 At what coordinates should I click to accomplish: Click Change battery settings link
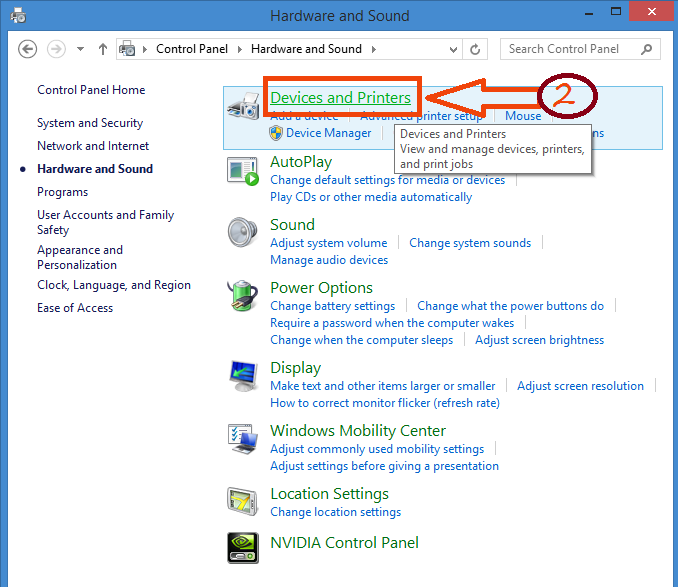pos(333,306)
